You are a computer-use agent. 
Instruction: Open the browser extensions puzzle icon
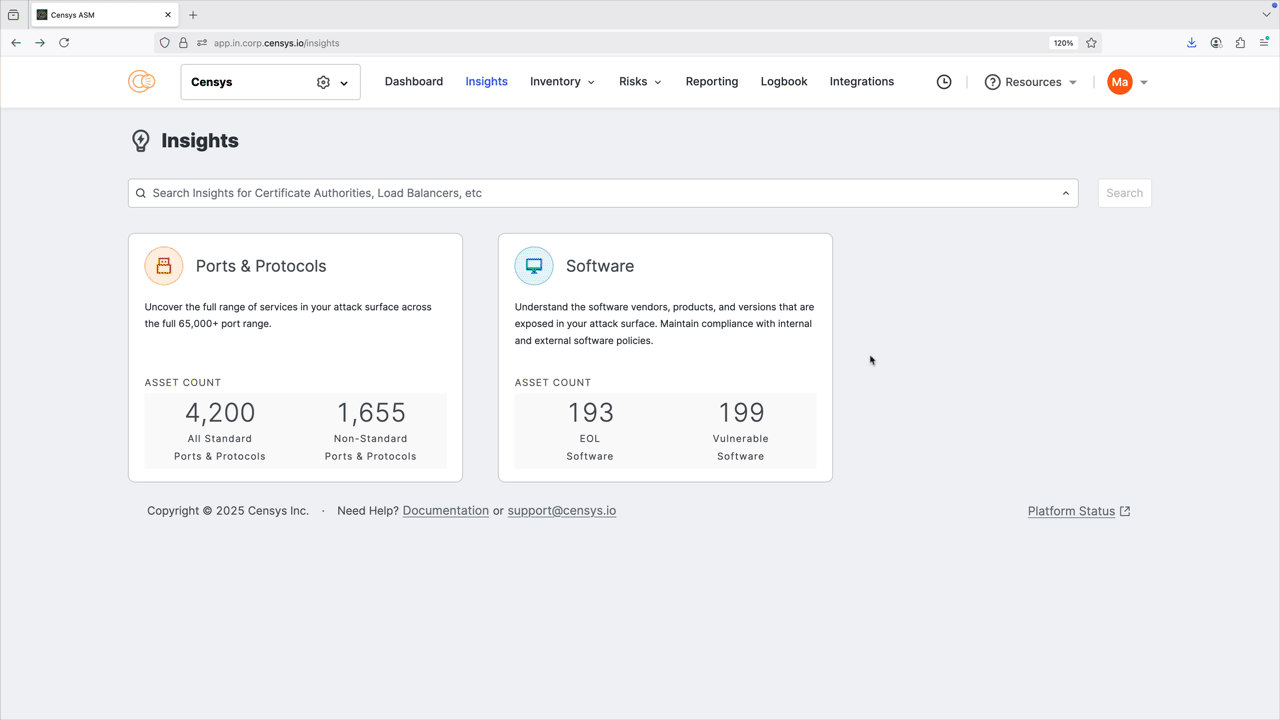pos(1240,43)
